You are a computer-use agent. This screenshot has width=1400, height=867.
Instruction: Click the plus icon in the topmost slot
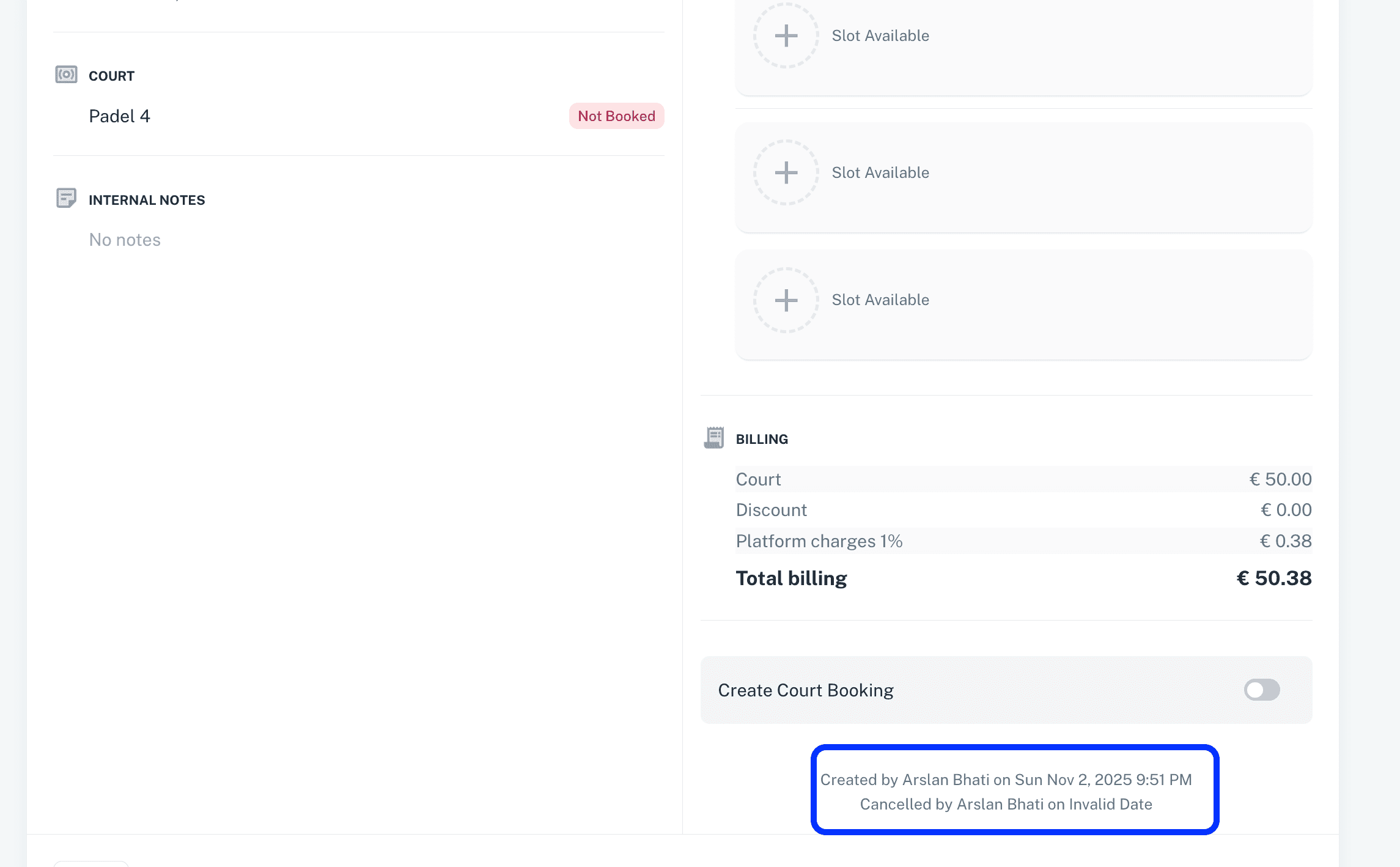[786, 35]
